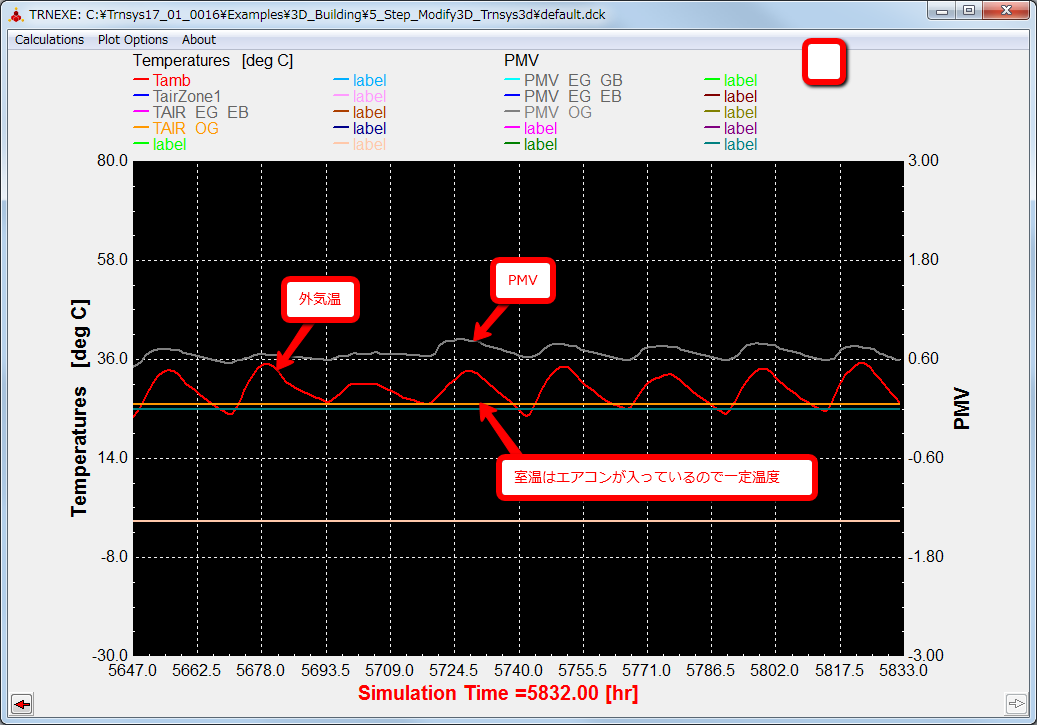
Task: Click the 5786.5 time axis value
Action: pyautogui.click(x=710, y=671)
